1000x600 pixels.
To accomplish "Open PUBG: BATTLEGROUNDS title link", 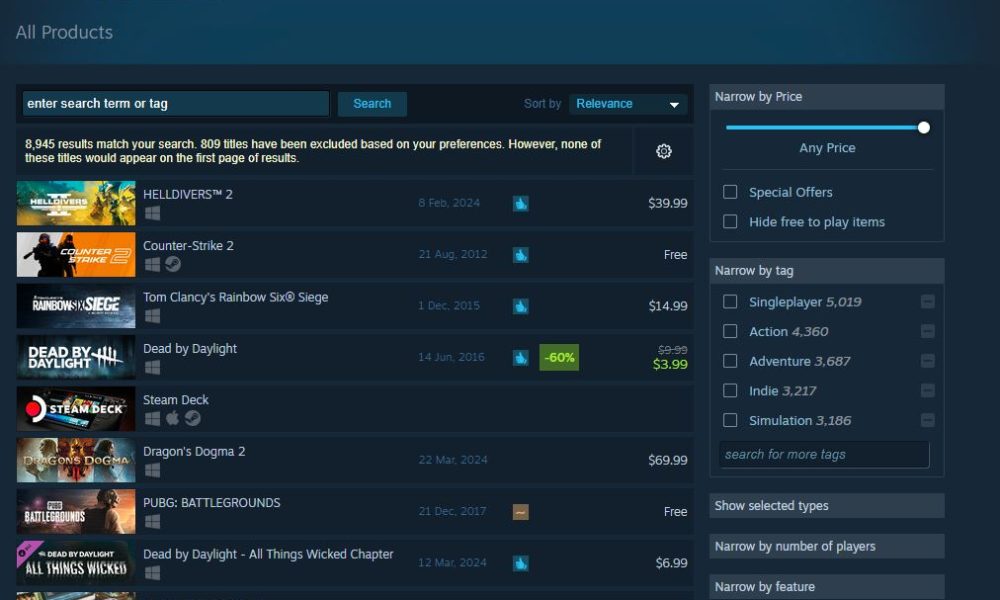I will point(212,502).
